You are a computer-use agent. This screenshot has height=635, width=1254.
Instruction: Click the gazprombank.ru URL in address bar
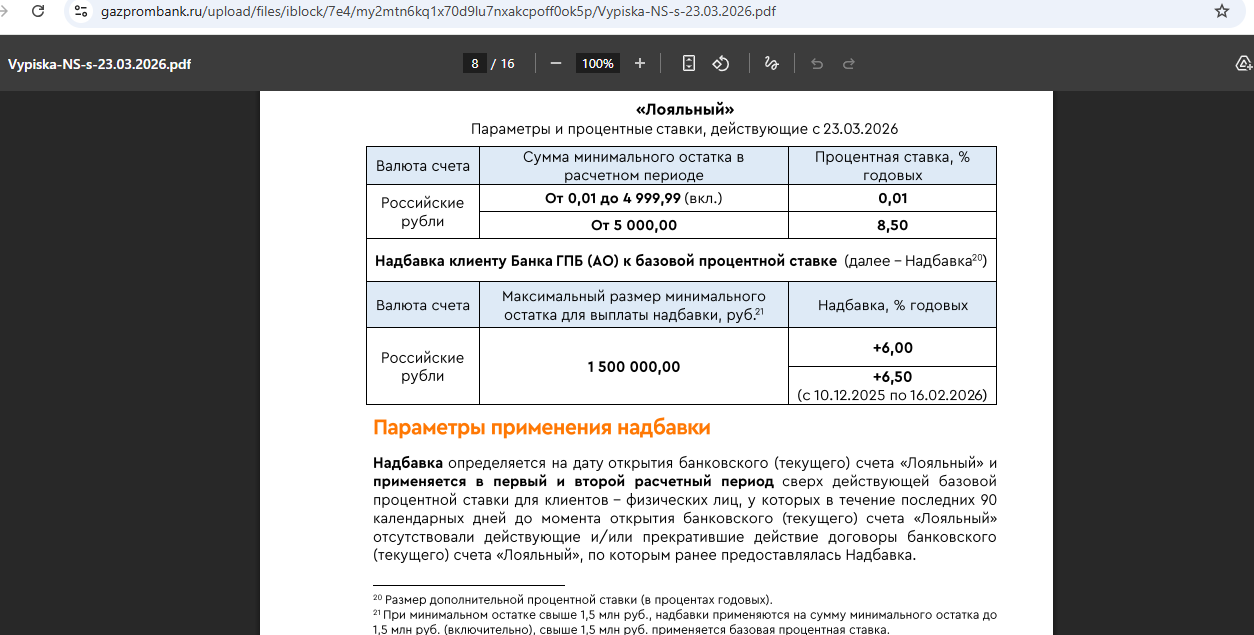tap(438, 12)
